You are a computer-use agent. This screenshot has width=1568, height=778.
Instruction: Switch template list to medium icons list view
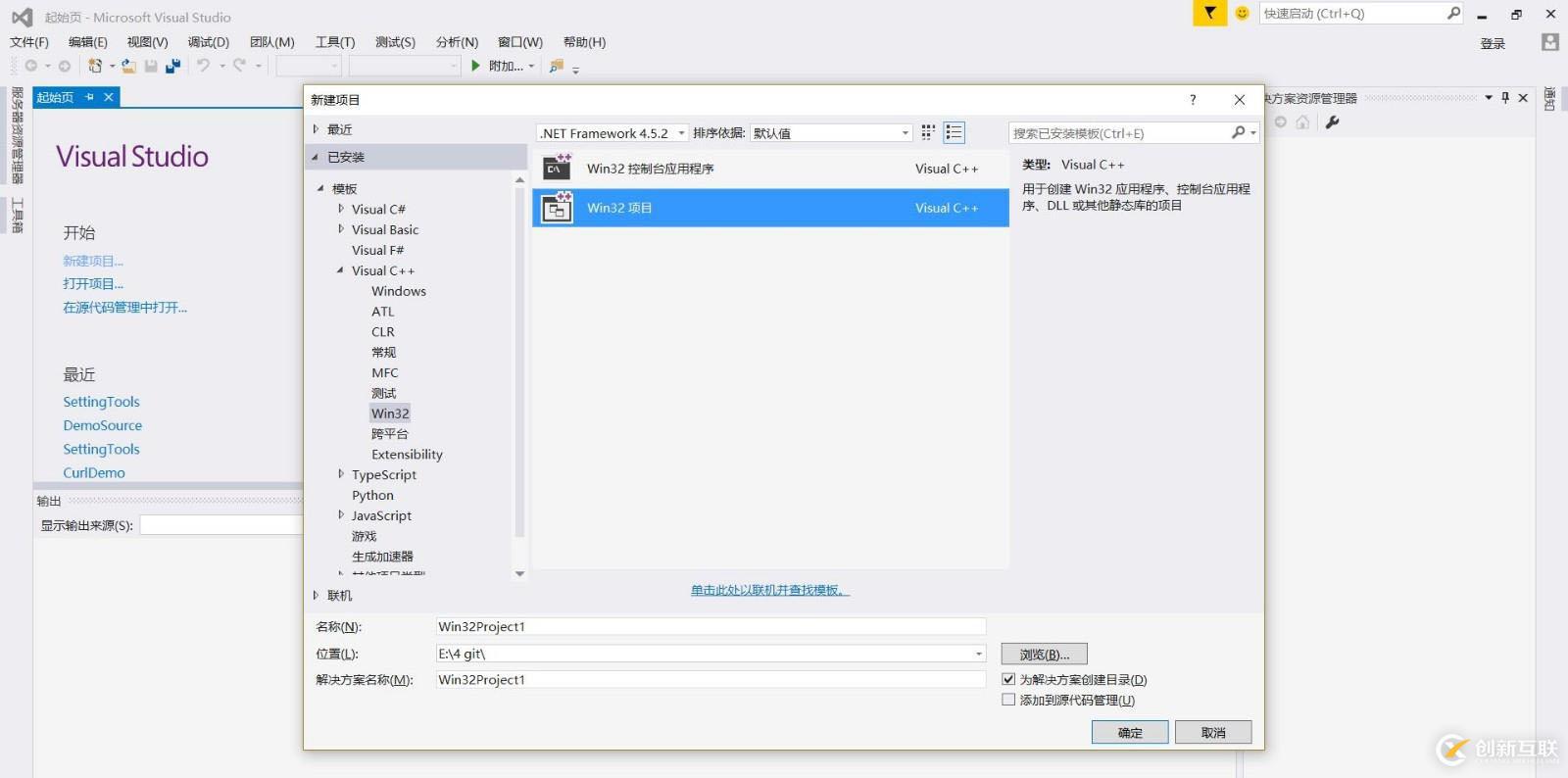click(954, 132)
